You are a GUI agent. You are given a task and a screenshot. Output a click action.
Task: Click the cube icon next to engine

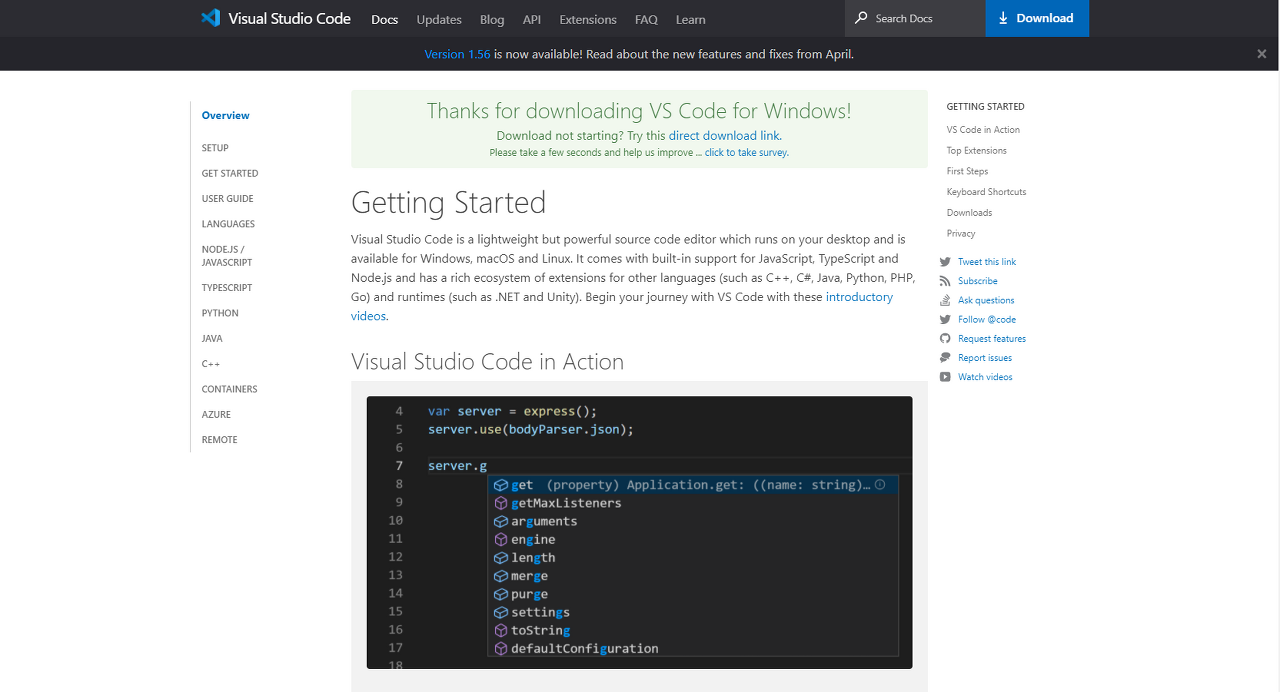coord(502,539)
